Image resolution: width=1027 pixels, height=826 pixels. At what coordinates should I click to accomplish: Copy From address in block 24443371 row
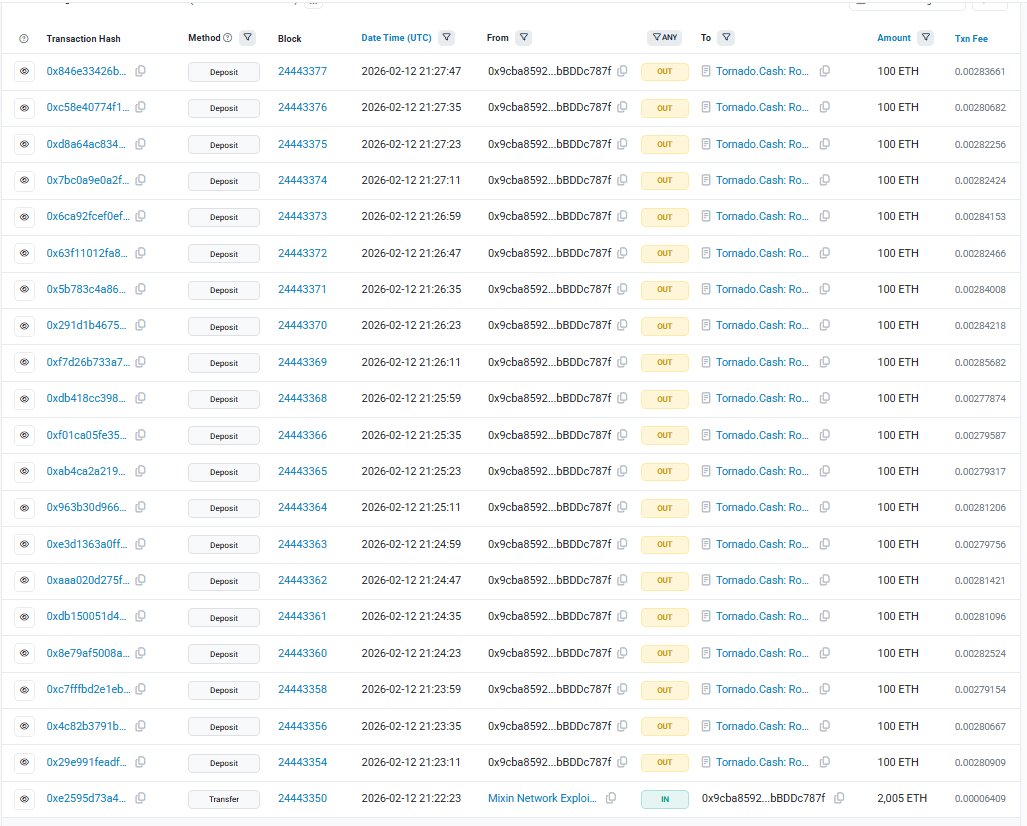click(622, 289)
